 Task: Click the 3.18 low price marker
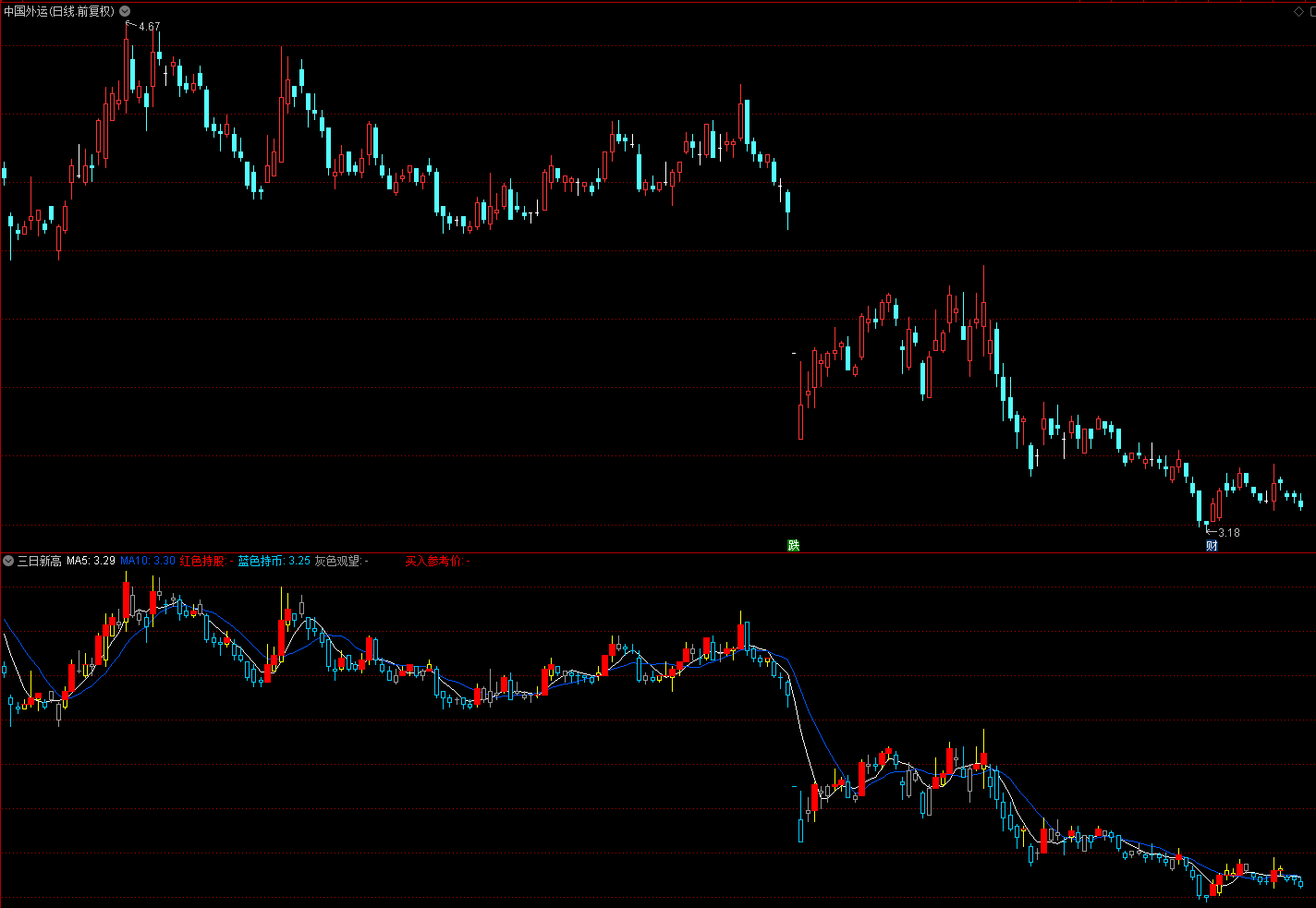1229,532
